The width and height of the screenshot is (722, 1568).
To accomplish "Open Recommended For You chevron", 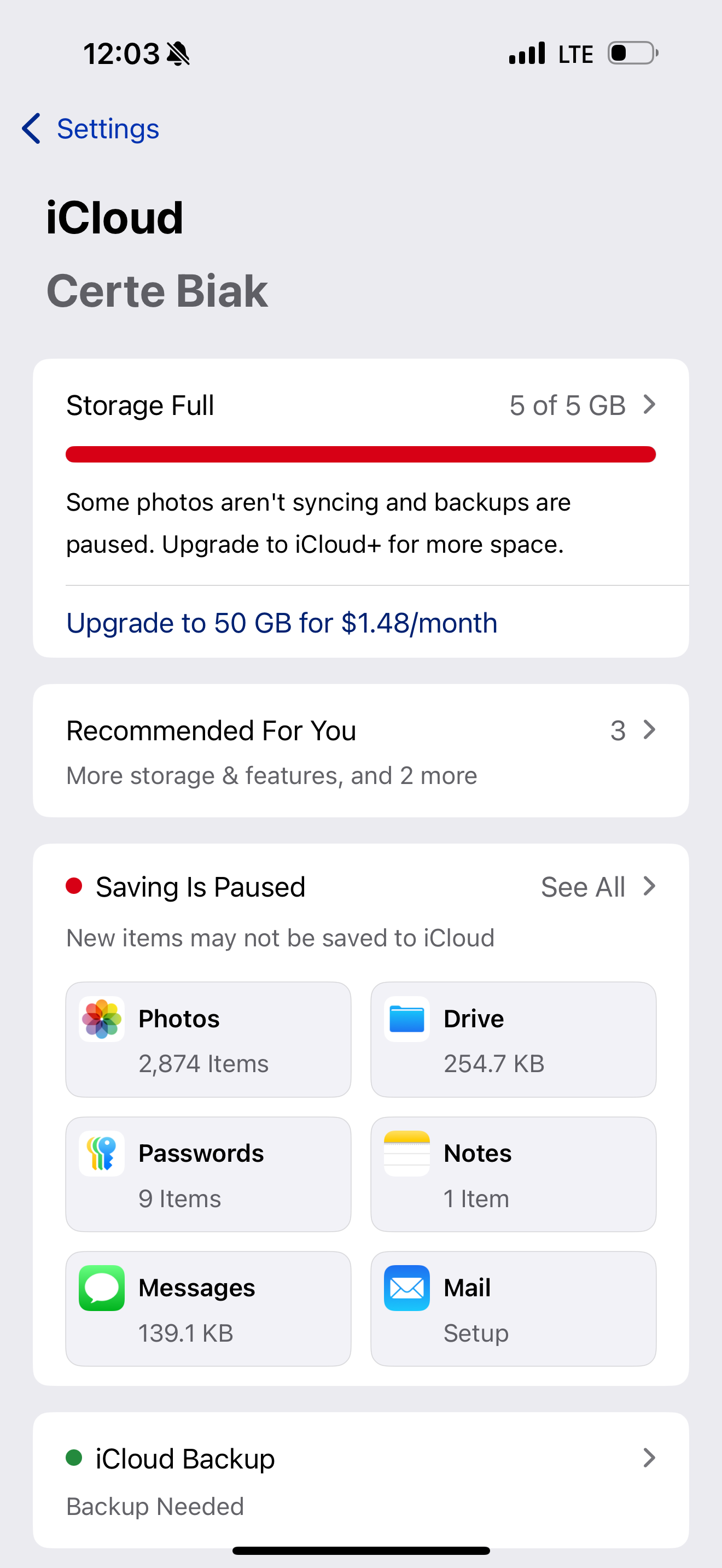I will (x=650, y=730).
